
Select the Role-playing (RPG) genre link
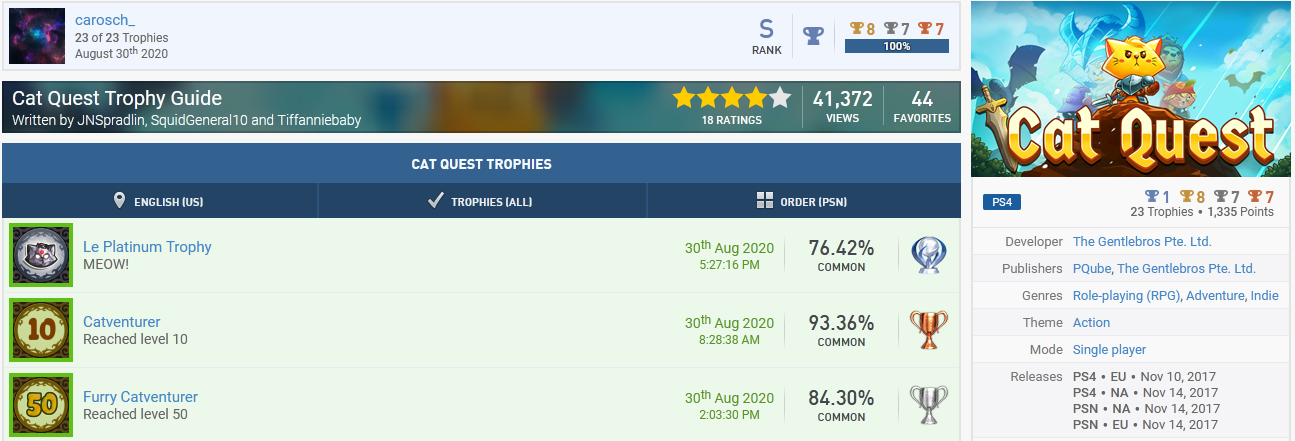point(1127,295)
